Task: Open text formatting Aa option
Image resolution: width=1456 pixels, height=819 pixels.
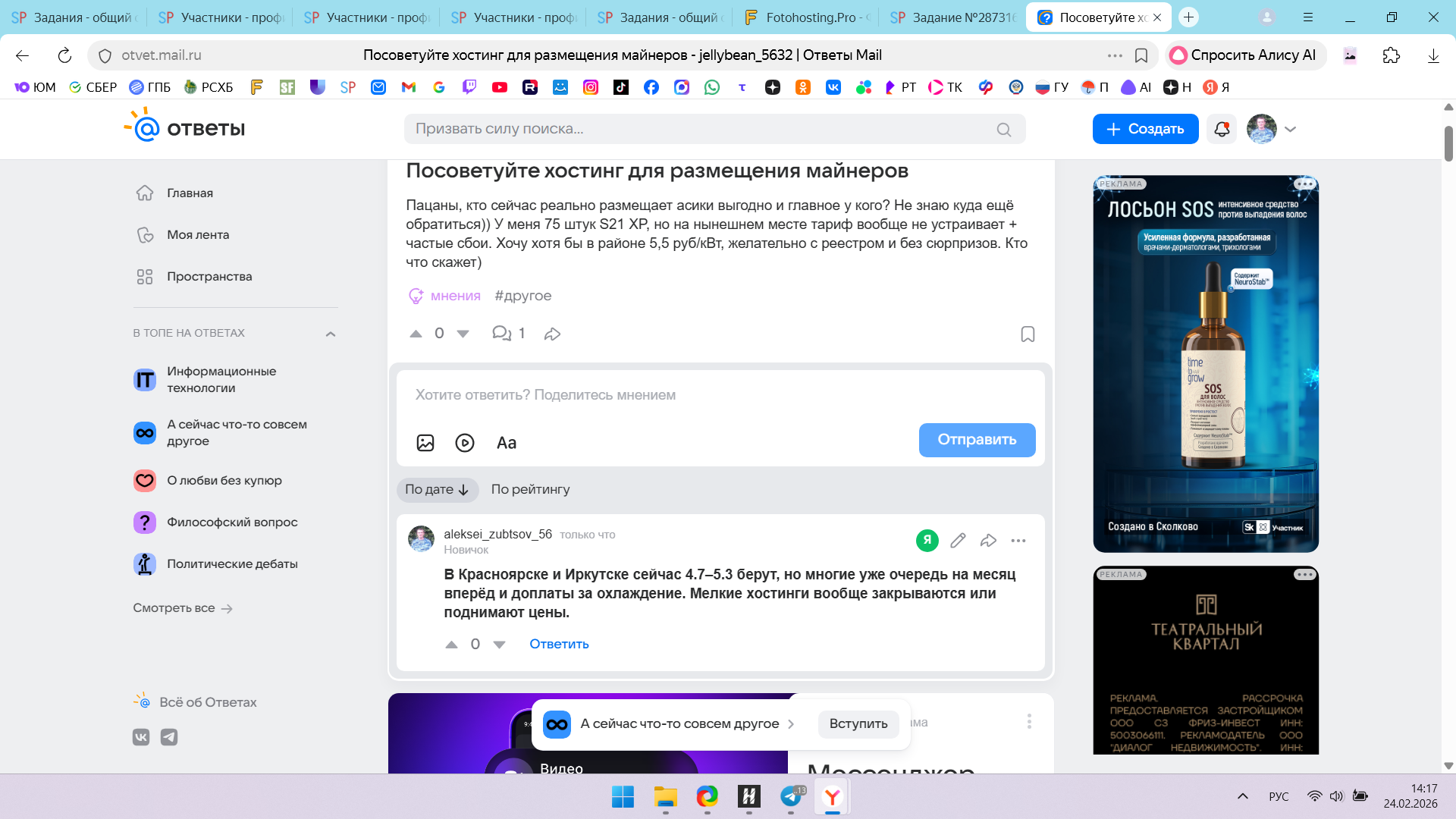Action: tap(507, 443)
